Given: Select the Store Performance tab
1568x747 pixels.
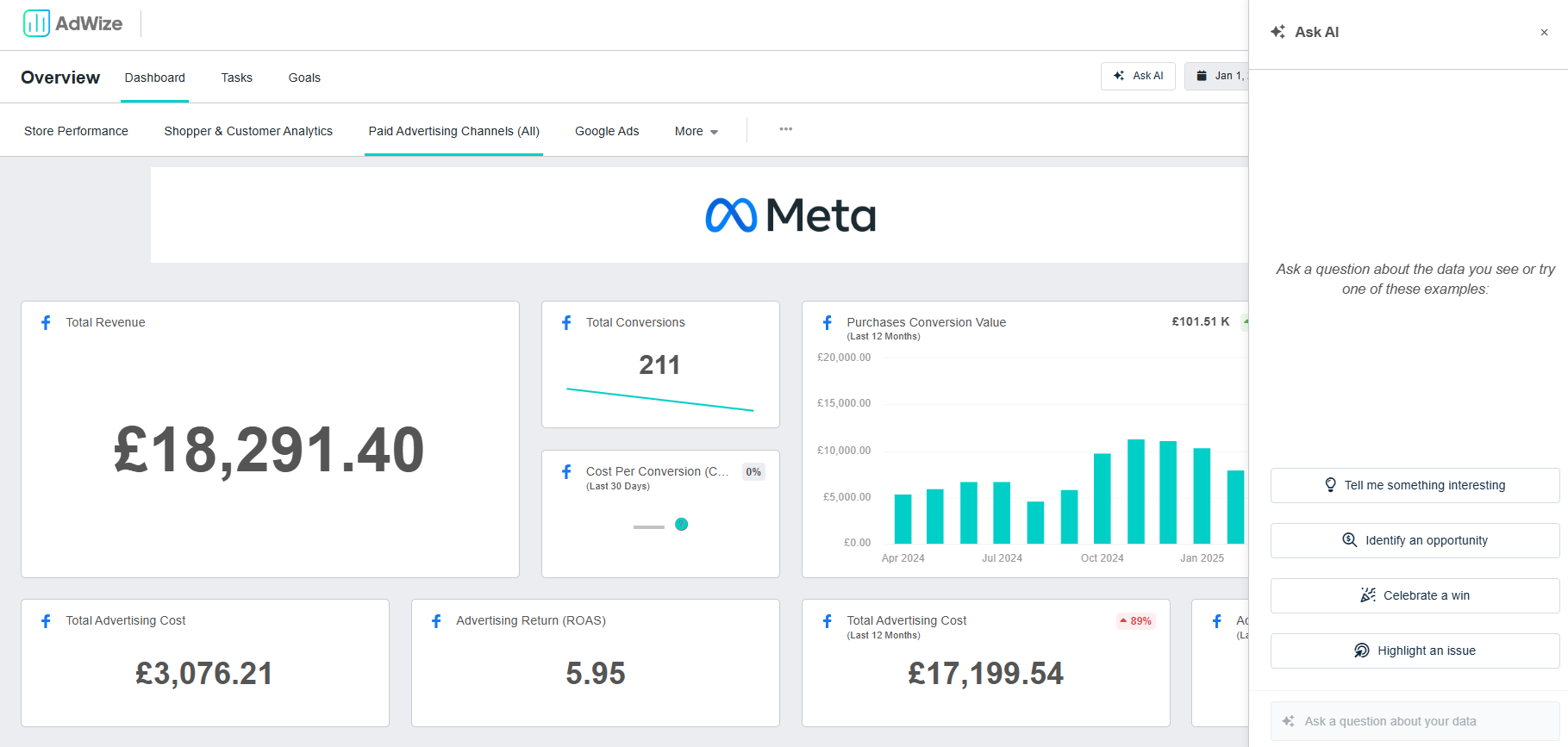Looking at the screenshot, I should [x=76, y=131].
